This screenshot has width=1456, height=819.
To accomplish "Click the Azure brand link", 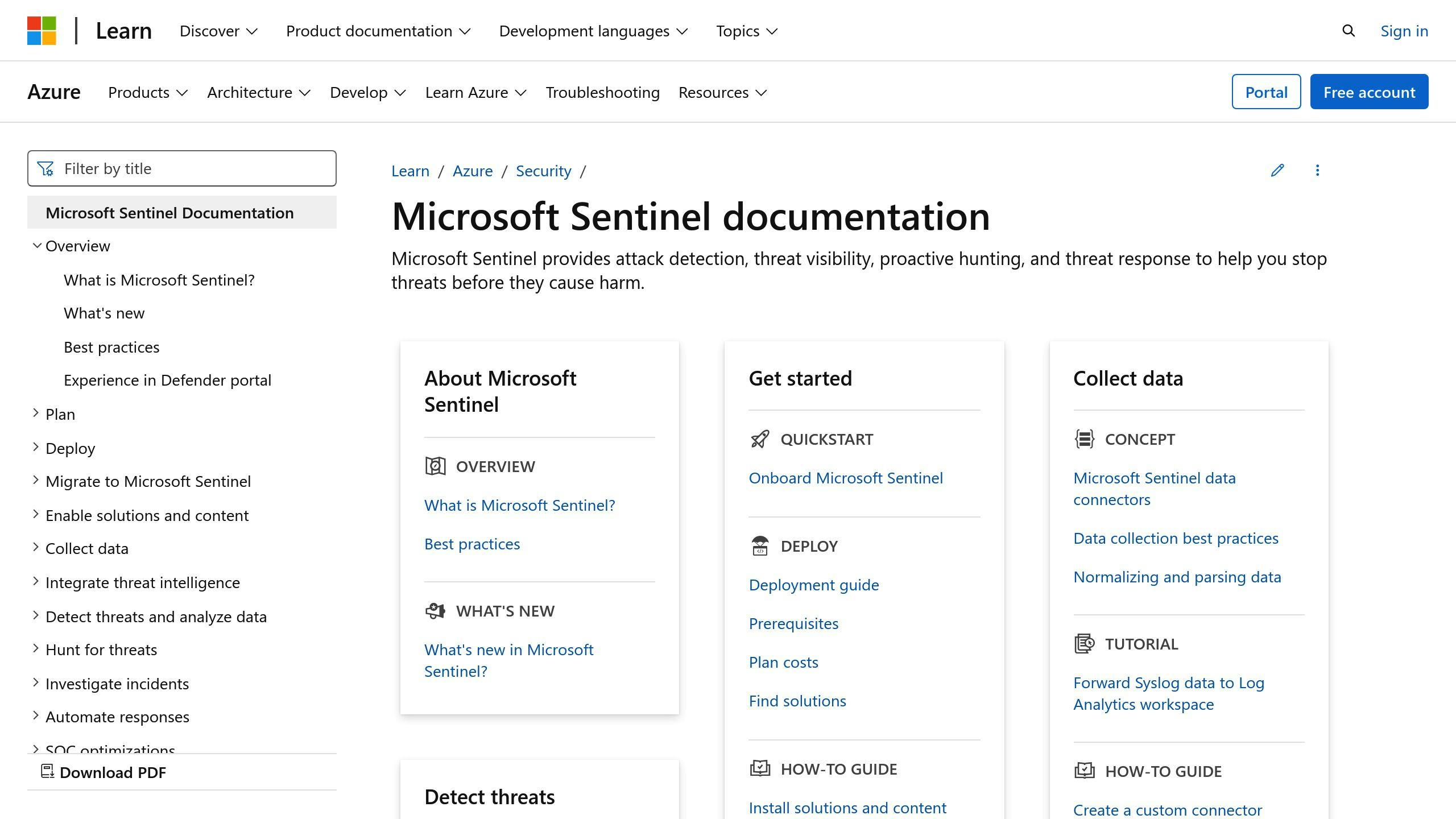I will point(54,92).
